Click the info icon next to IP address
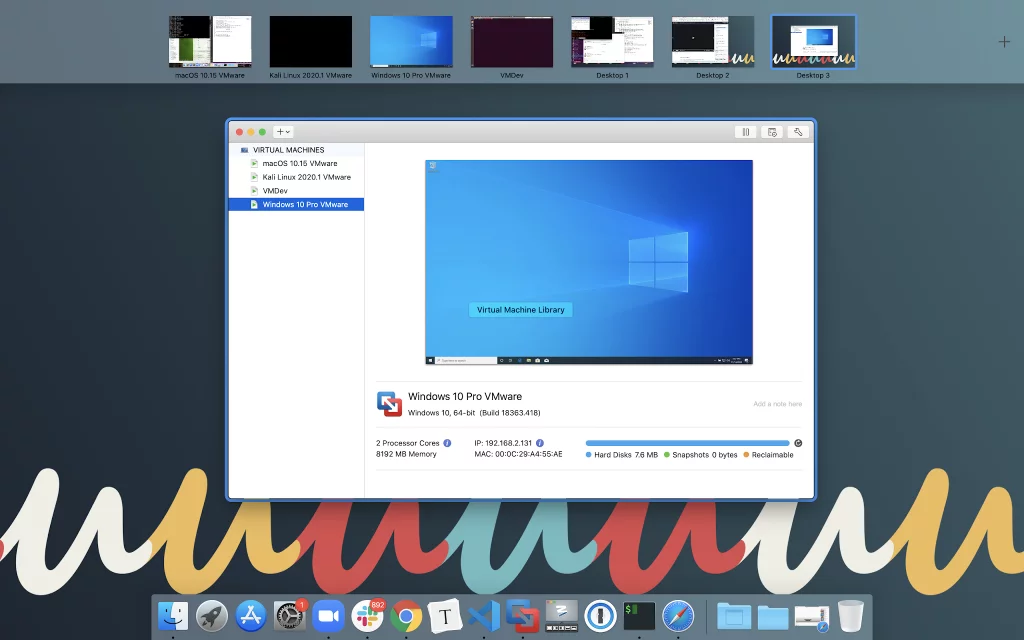This screenshot has width=1024, height=640. point(540,443)
